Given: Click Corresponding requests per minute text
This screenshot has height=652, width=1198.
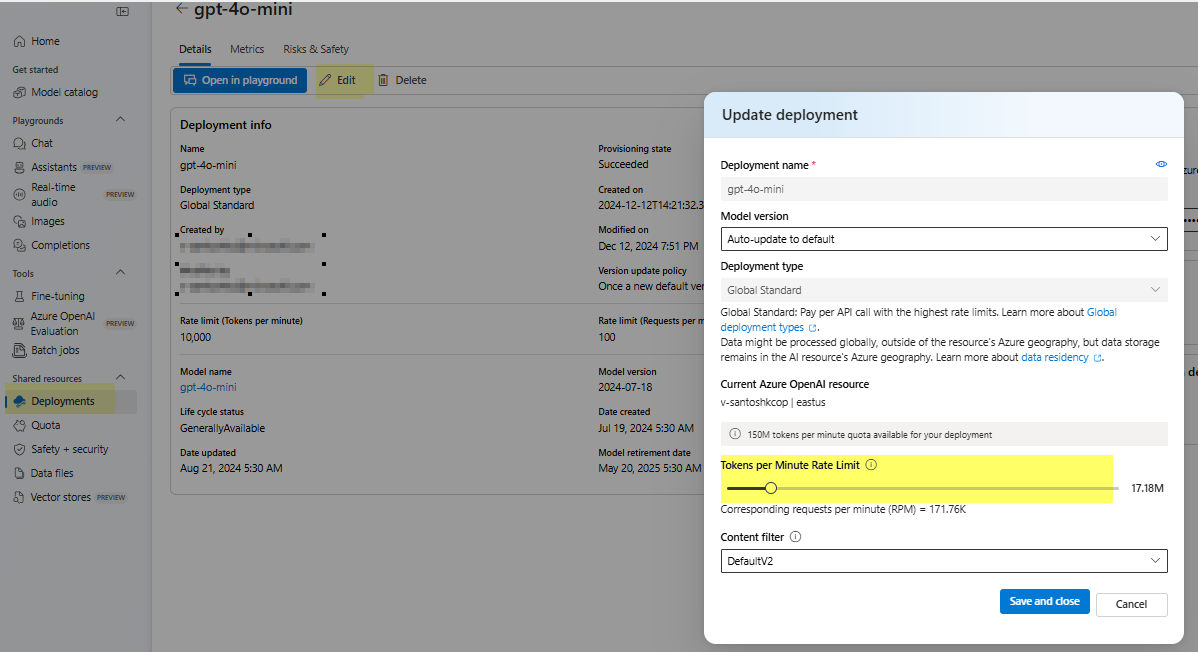Looking at the screenshot, I should (843, 509).
